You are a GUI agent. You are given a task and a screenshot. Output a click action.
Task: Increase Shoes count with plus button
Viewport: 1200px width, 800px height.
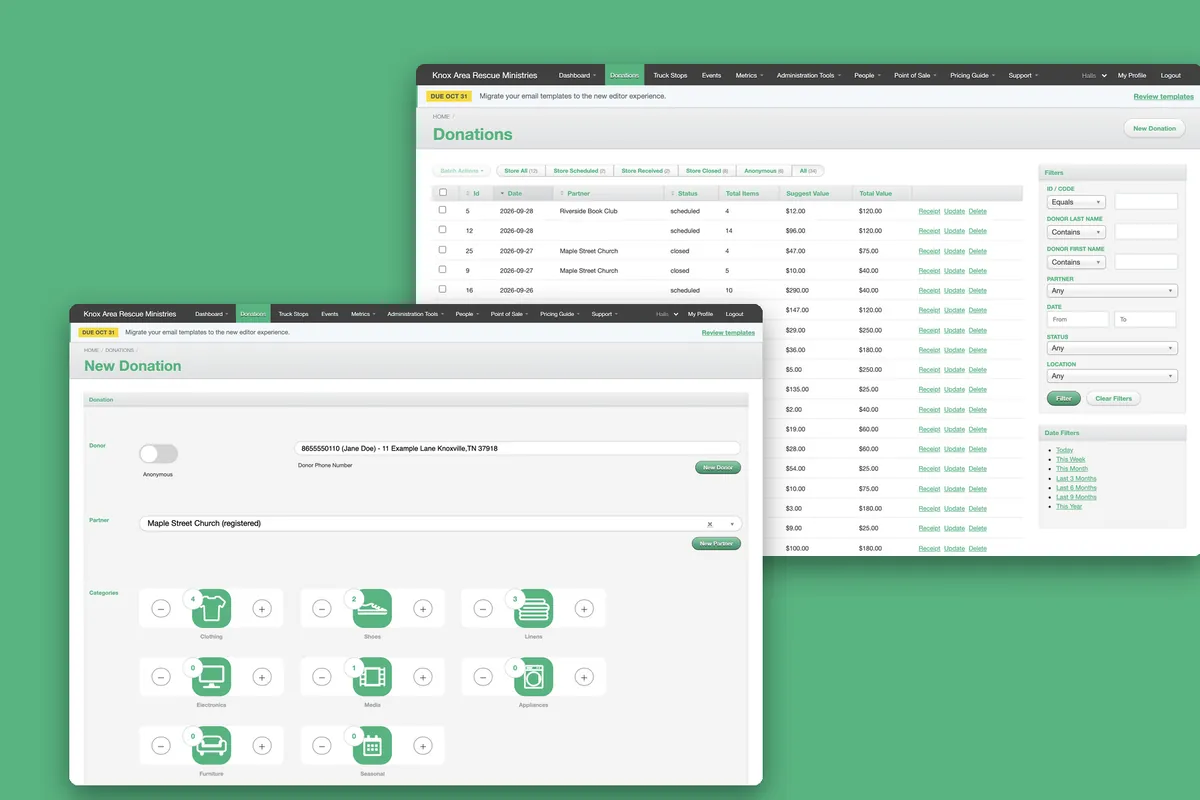pos(423,608)
